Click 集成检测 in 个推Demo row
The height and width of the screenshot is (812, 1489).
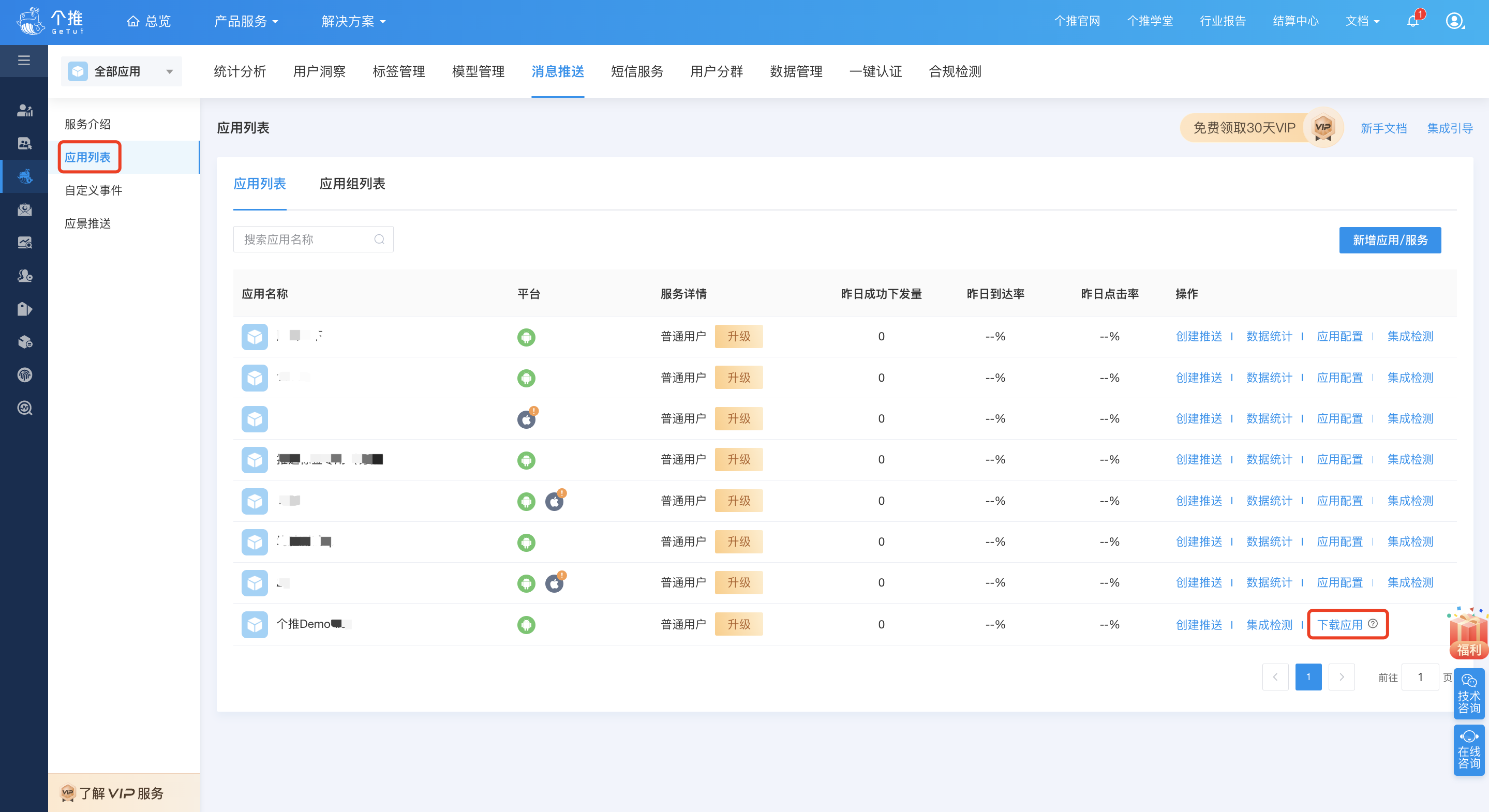point(1269,625)
